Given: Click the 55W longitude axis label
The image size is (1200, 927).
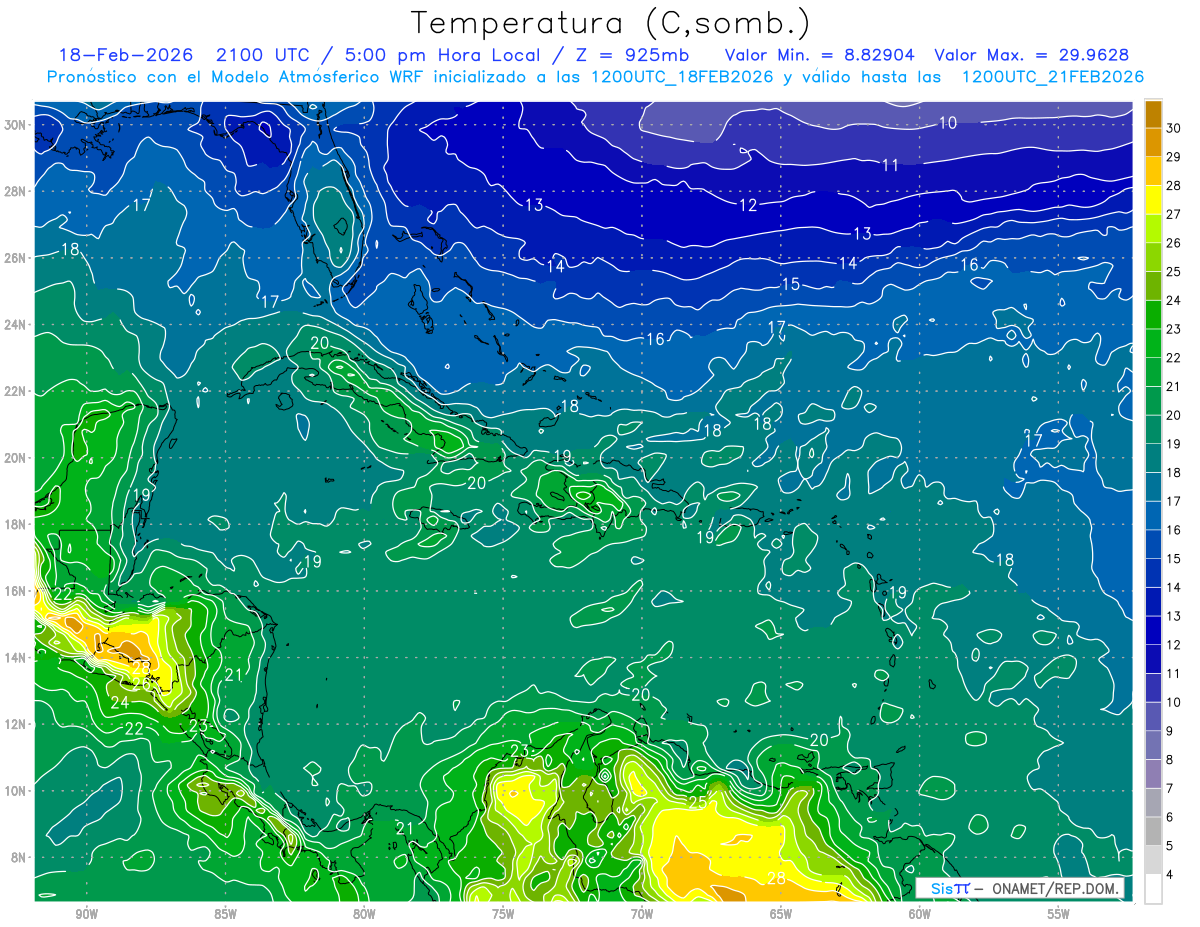Looking at the screenshot, I should coord(1059,914).
